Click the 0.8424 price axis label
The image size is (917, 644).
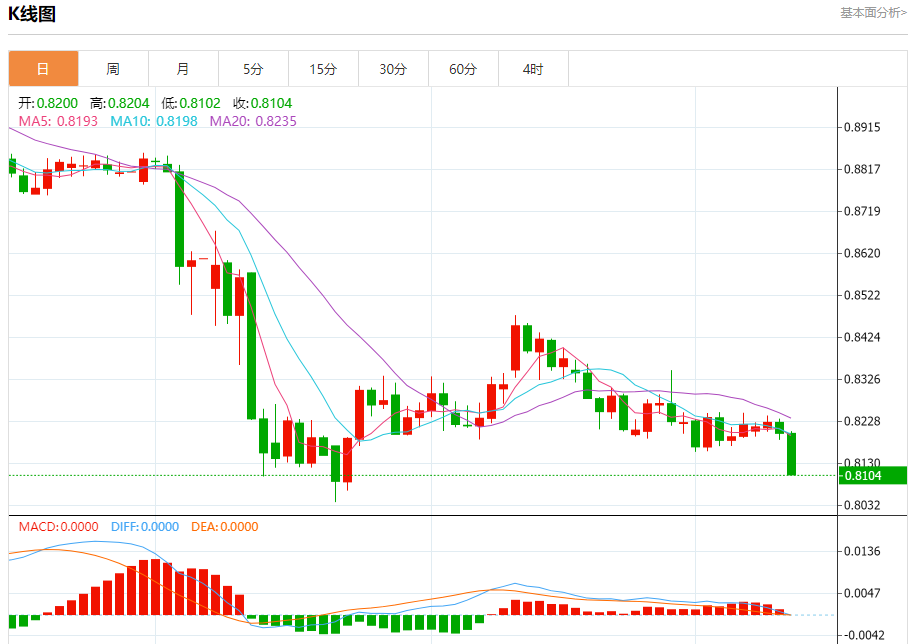point(862,338)
